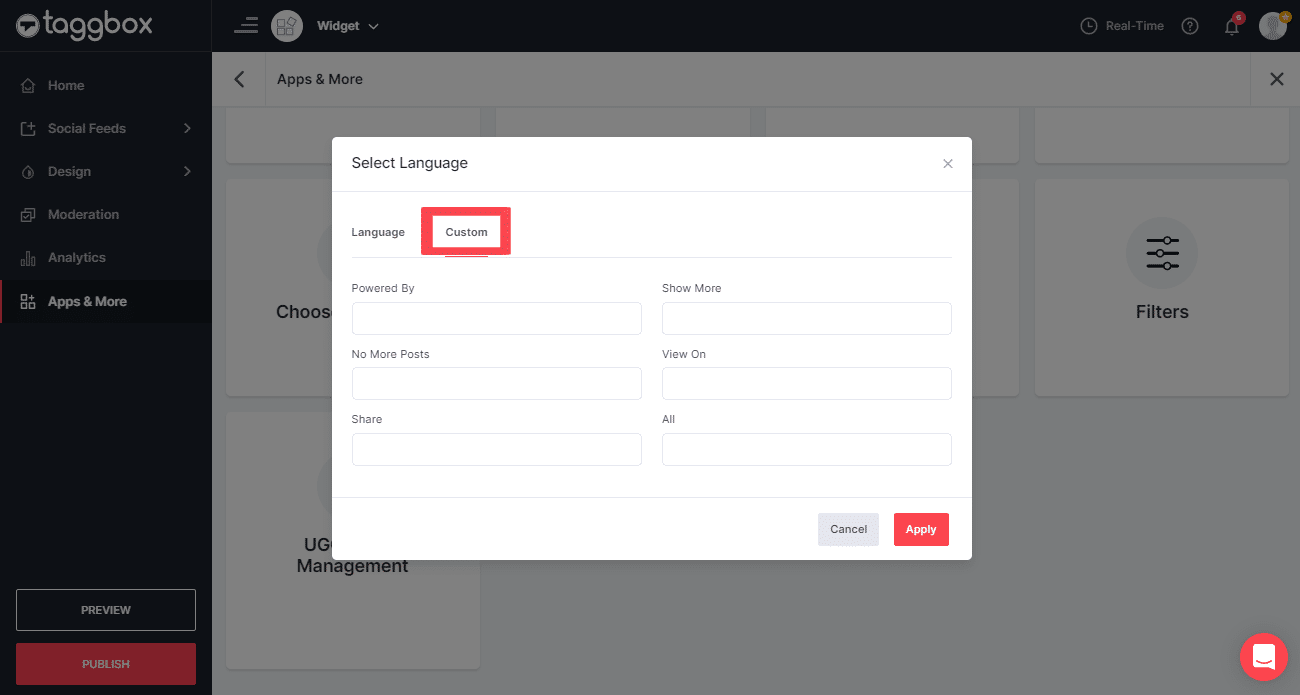Open the Widget dropdown
The height and width of the screenshot is (695, 1300).
347,26
